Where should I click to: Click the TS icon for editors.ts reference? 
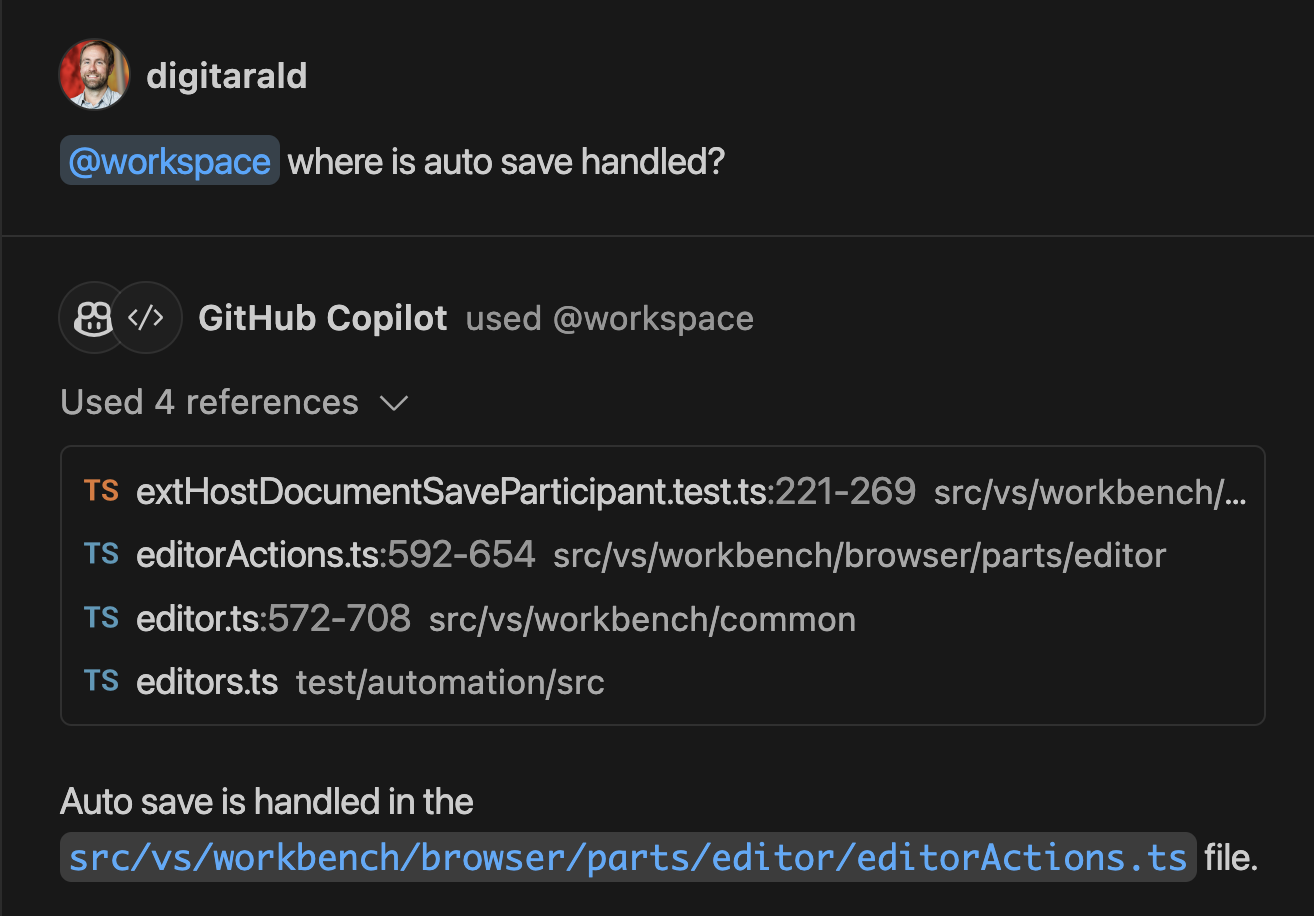pos(101,681)
